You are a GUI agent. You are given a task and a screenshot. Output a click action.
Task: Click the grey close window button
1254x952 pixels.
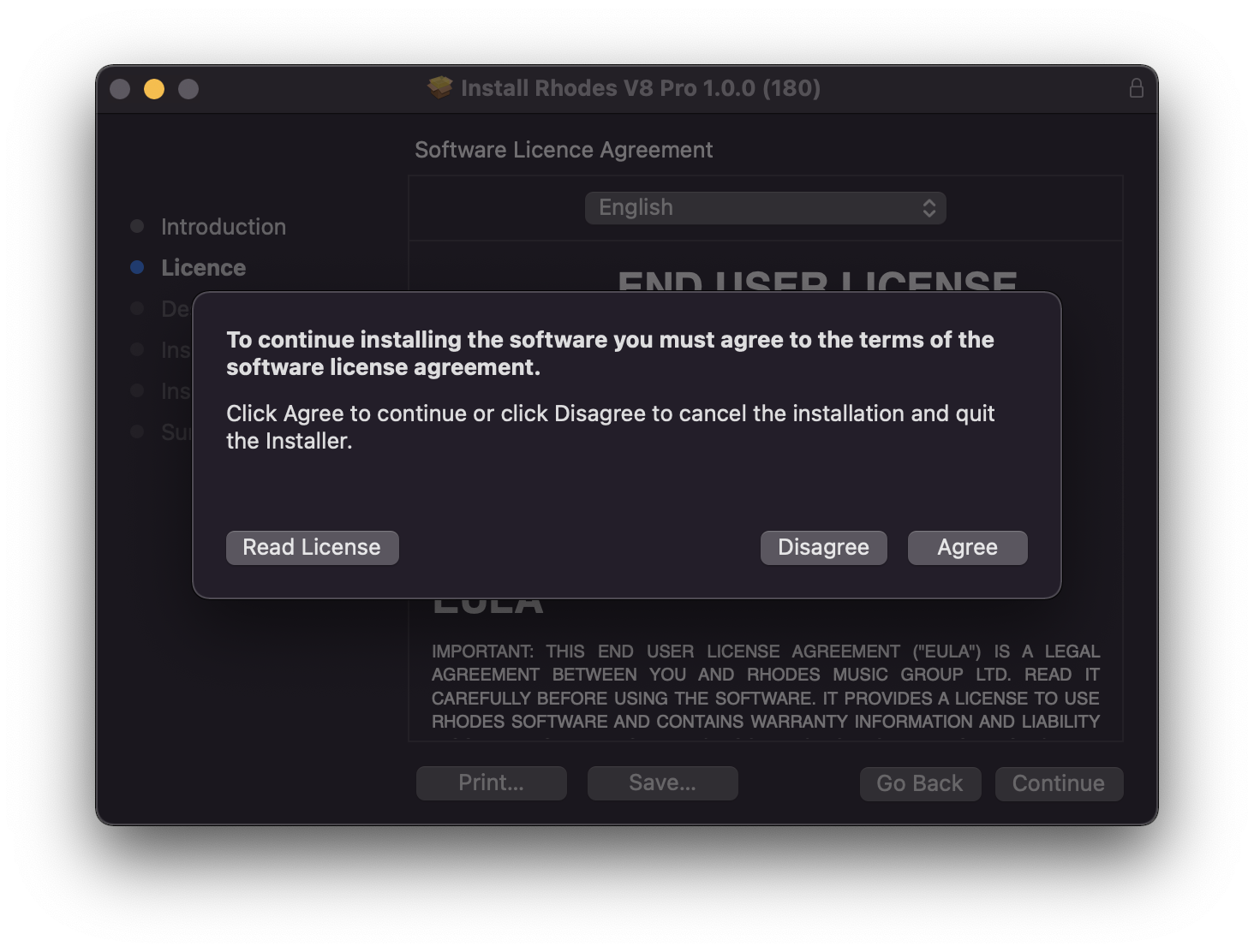(x=120, y=89)
